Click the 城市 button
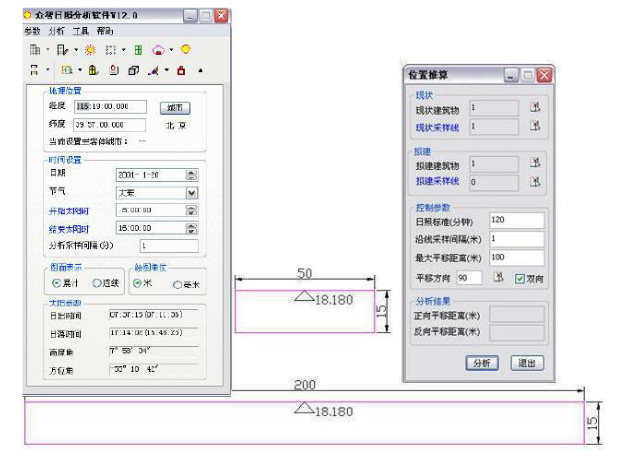Image resolution: width=620 pixels, height=458 pixels. [x=176, y=107]
